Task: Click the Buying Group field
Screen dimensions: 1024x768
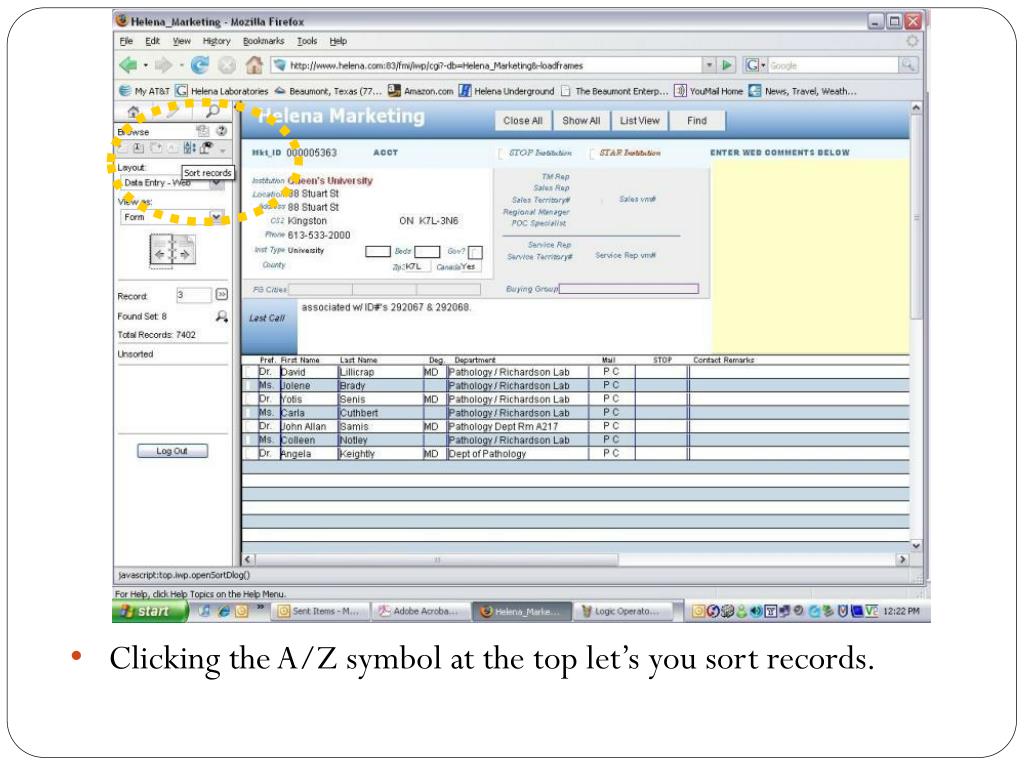Action: [629, 289]
